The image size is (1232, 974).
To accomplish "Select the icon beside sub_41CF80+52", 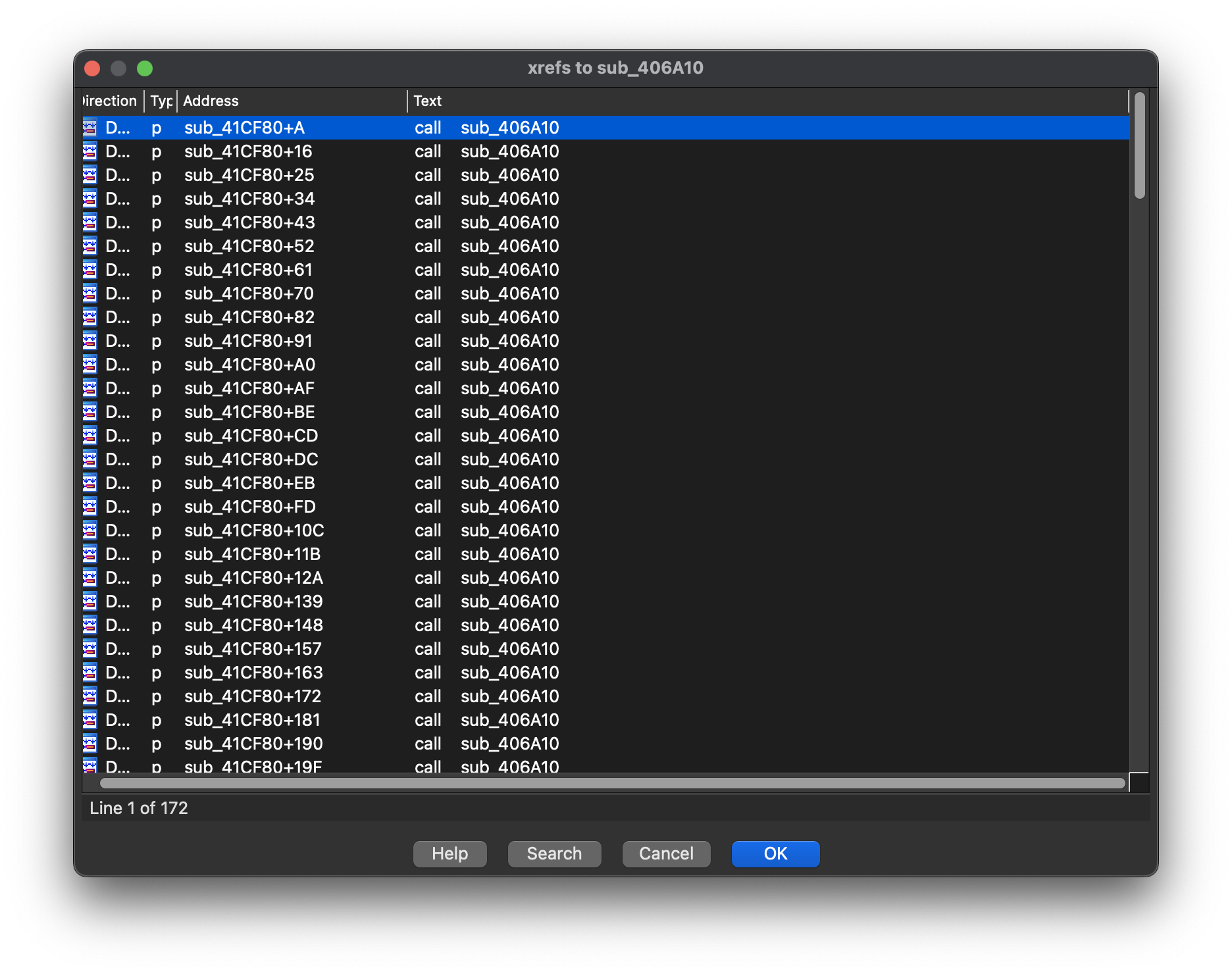I will [90, 246].
